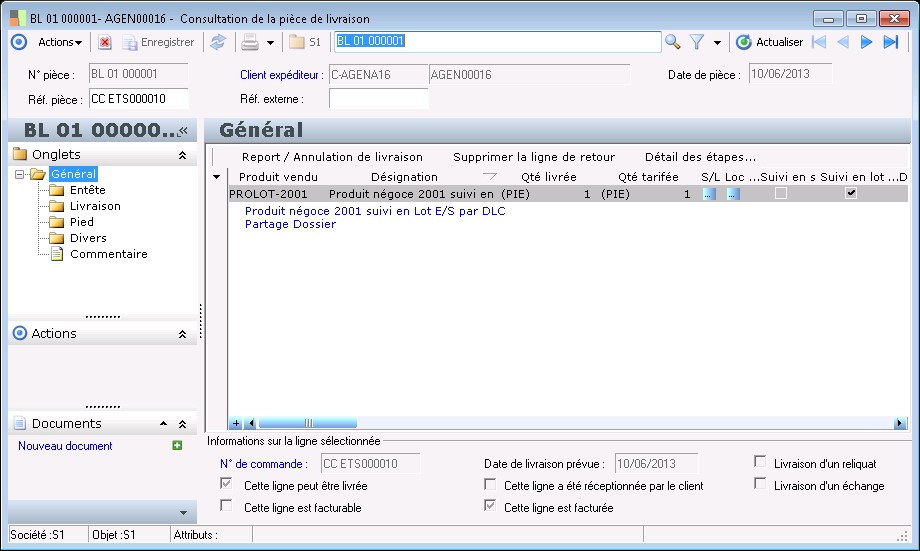Go to previous record arrow
The height and width of the screenshot is (551, 920).
tap(843, 42)
